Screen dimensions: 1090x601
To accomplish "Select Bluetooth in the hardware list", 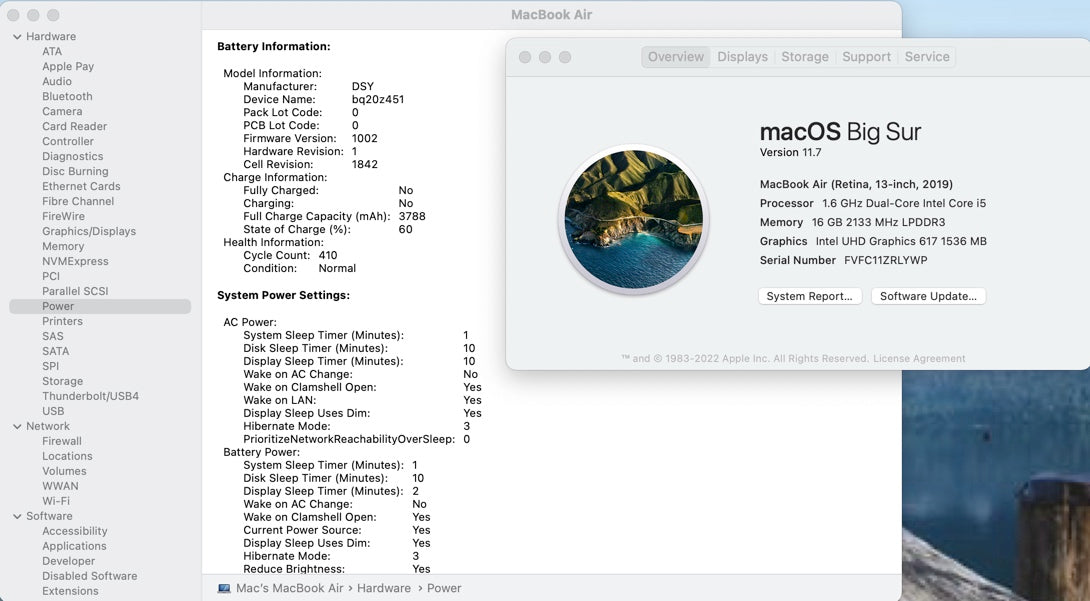I will point(67,96).
